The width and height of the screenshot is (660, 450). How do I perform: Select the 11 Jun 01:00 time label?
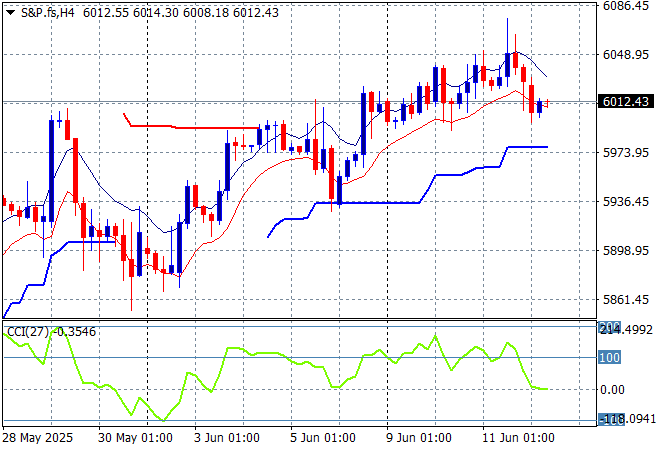(x=518, y=438)
